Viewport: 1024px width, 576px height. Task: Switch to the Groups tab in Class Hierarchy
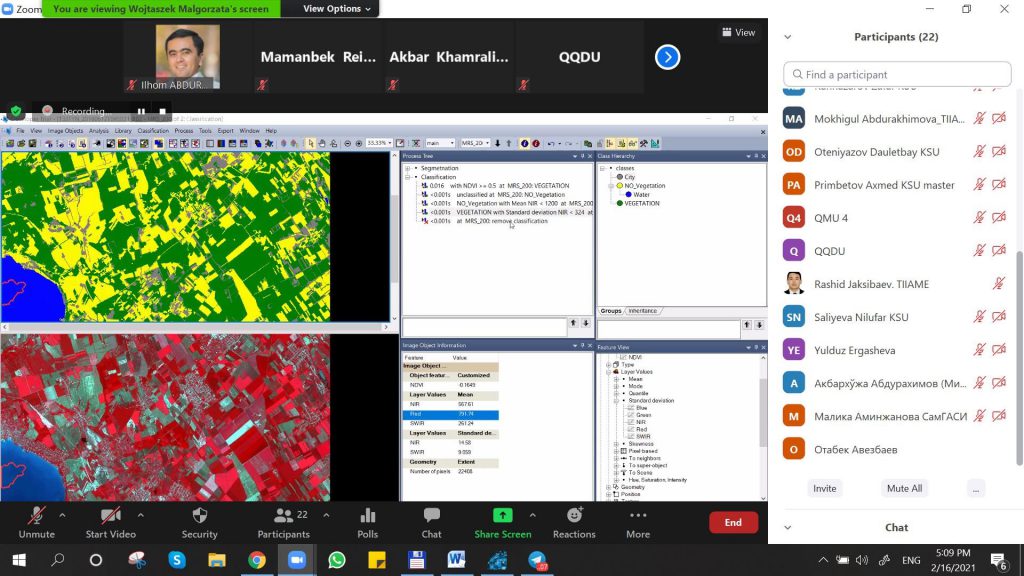point(611,311)
